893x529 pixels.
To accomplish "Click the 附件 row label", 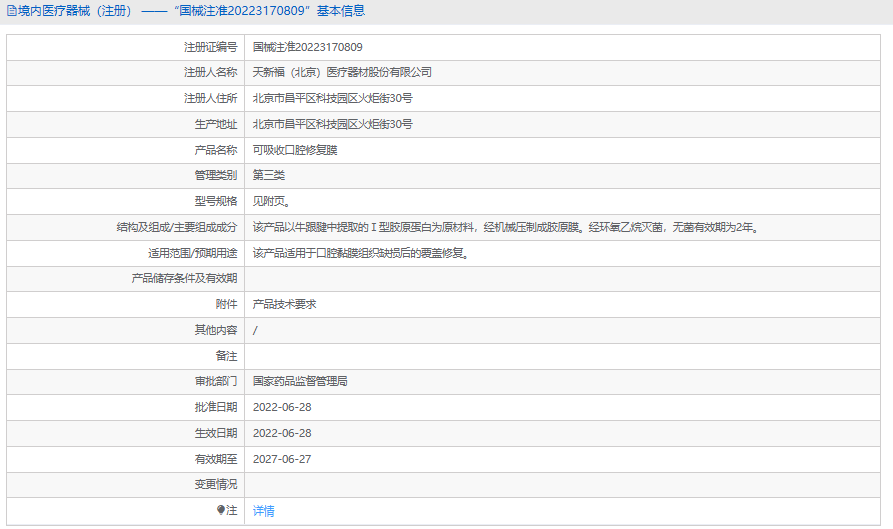I will 226,304.
